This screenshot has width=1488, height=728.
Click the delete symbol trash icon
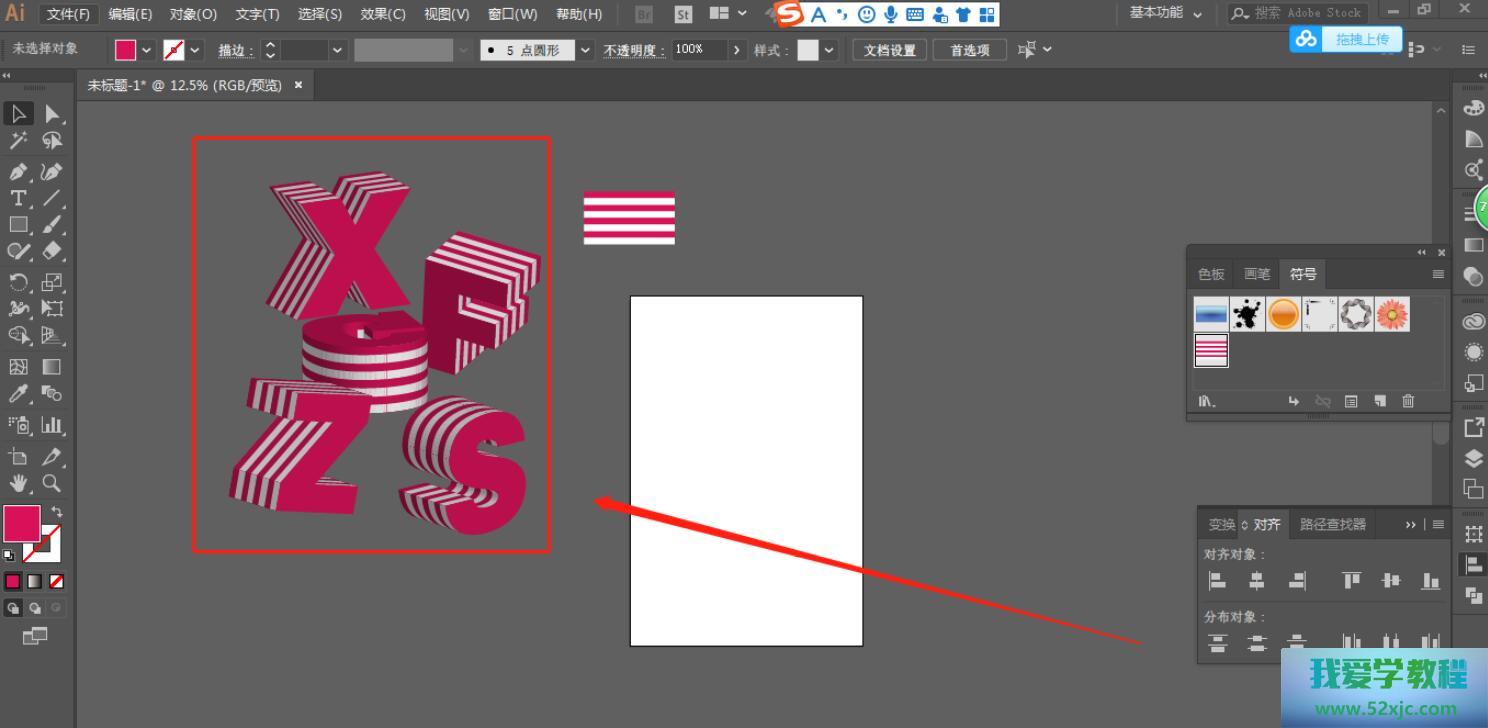(x=1408, y=401)
